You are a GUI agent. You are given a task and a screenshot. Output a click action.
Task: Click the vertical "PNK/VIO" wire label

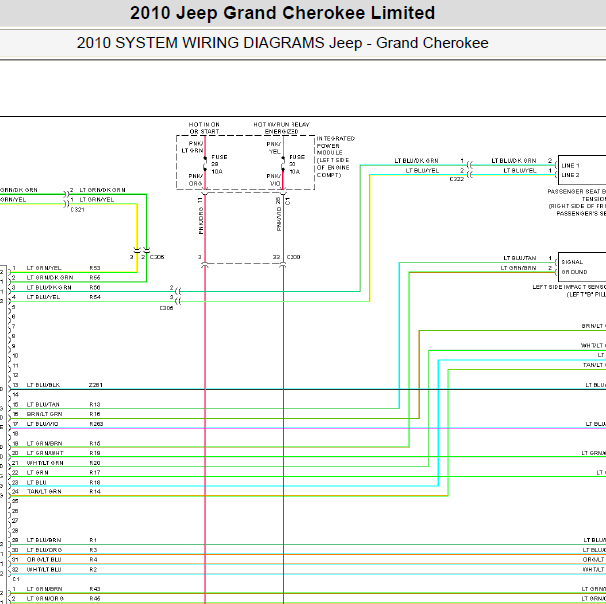click(x=279, y=219)
